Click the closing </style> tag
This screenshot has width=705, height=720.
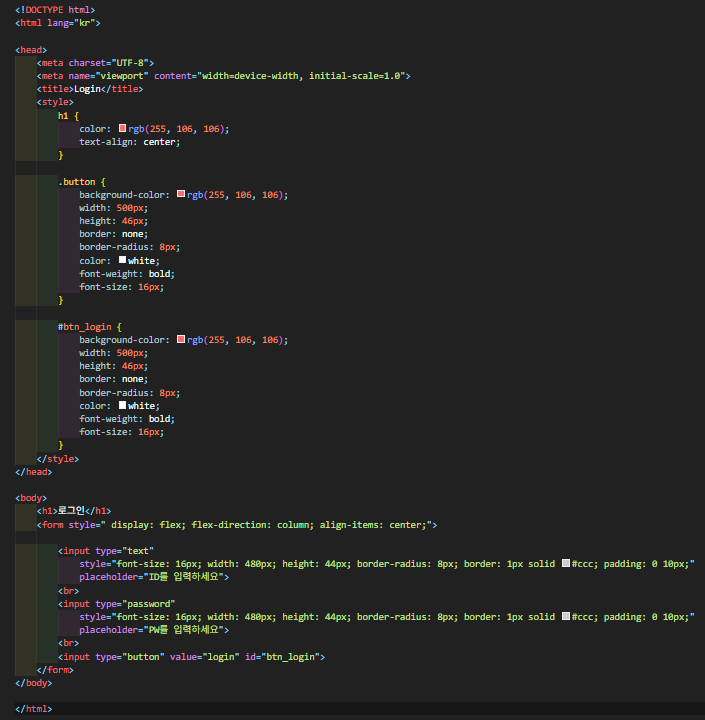click(58, 459)
